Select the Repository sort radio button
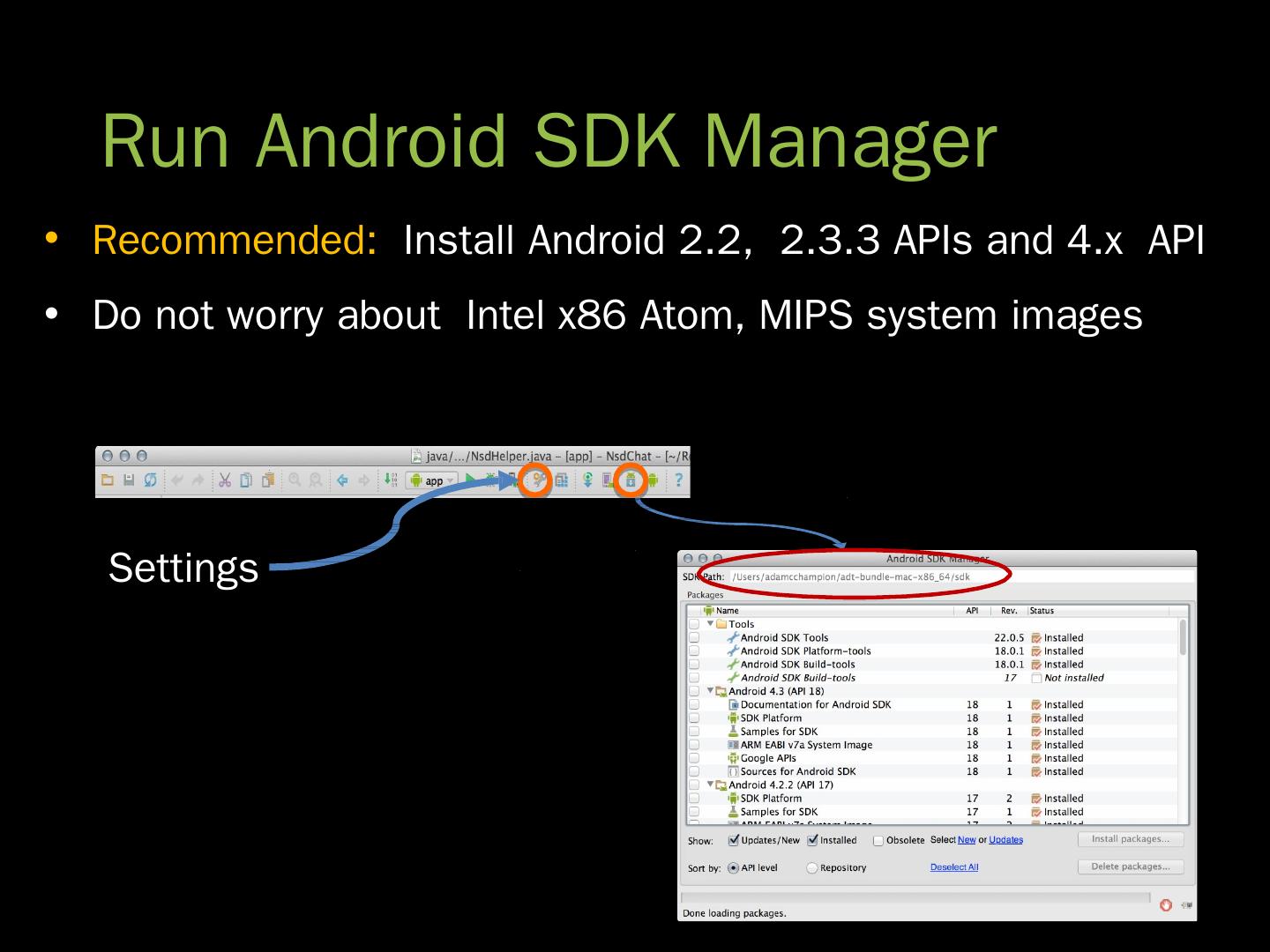 click(x=812, y=868)
